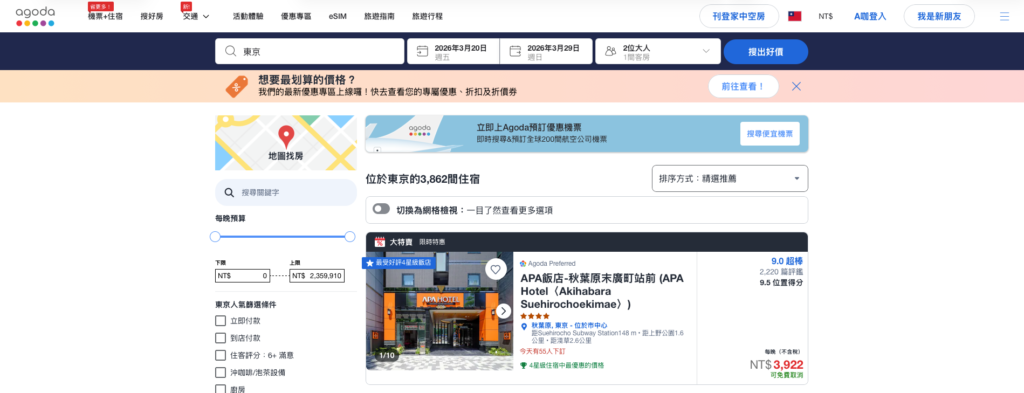This screenshot has height=393, width=1024.
Task: Click the check-in calendar icon
Action: [422, 51]
